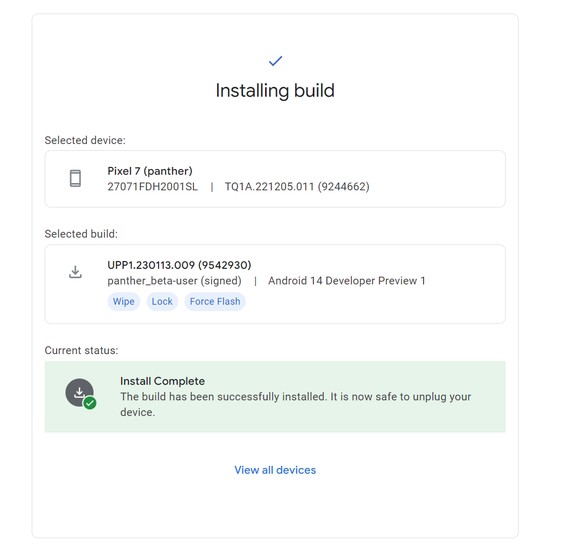Click the green success check badge
Viewport: 568px width, 560px height.
pyautogui.click(x=90, y=403)
